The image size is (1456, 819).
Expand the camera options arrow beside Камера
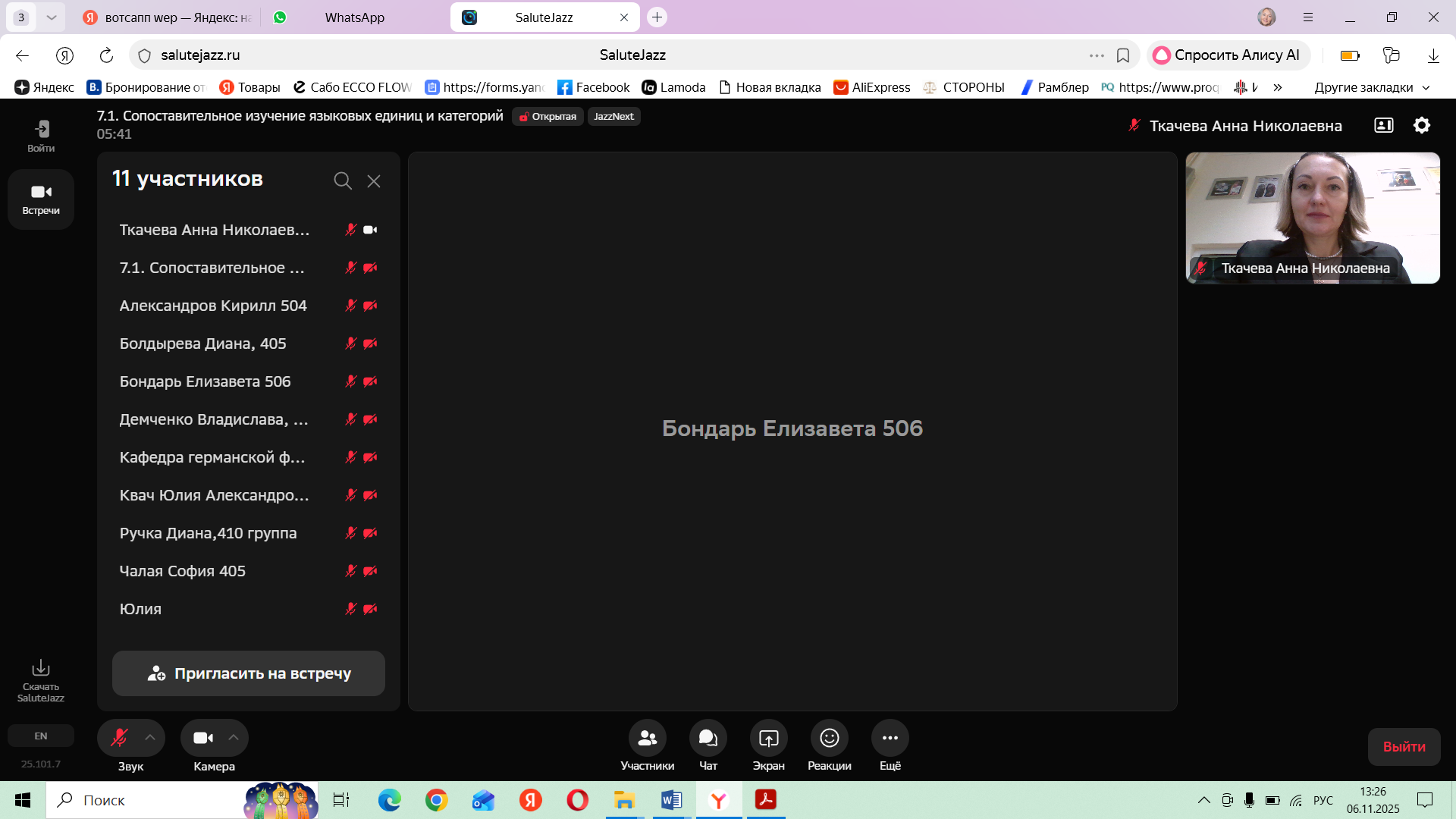(234, 738)
